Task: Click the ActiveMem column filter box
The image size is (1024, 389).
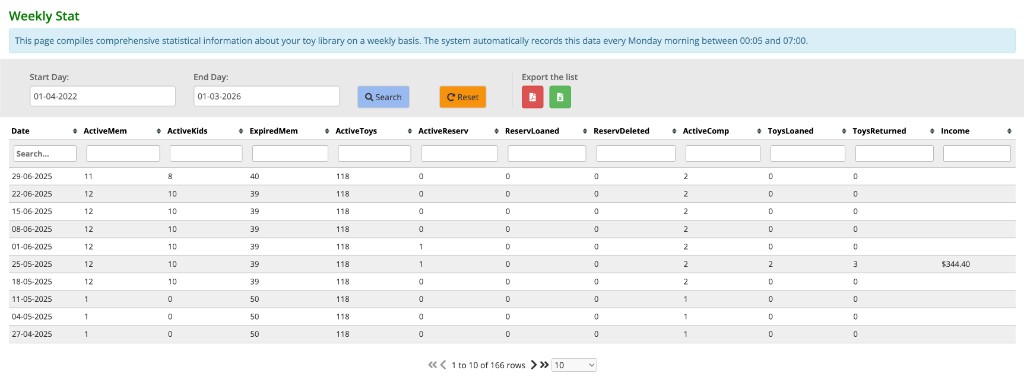Action: click(123, 153)
